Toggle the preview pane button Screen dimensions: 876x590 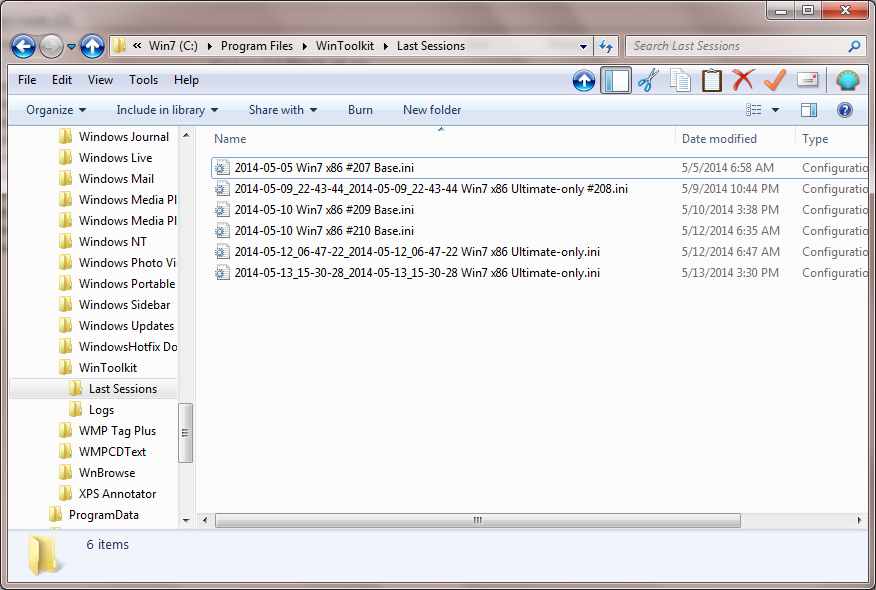[x=808, y=110]
